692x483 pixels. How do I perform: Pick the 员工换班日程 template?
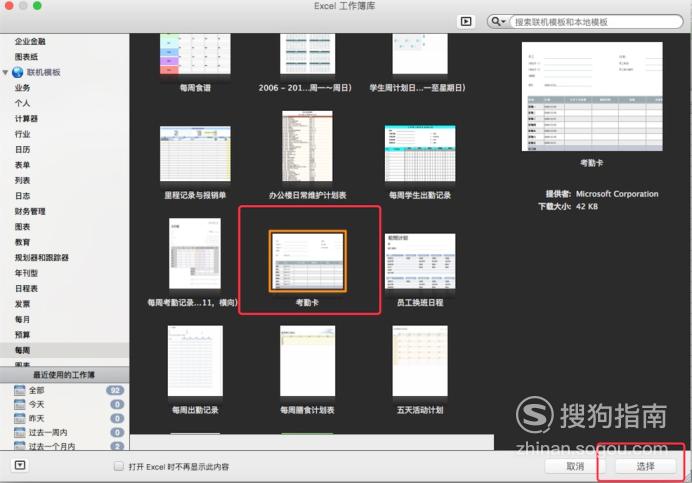[420, 261]
